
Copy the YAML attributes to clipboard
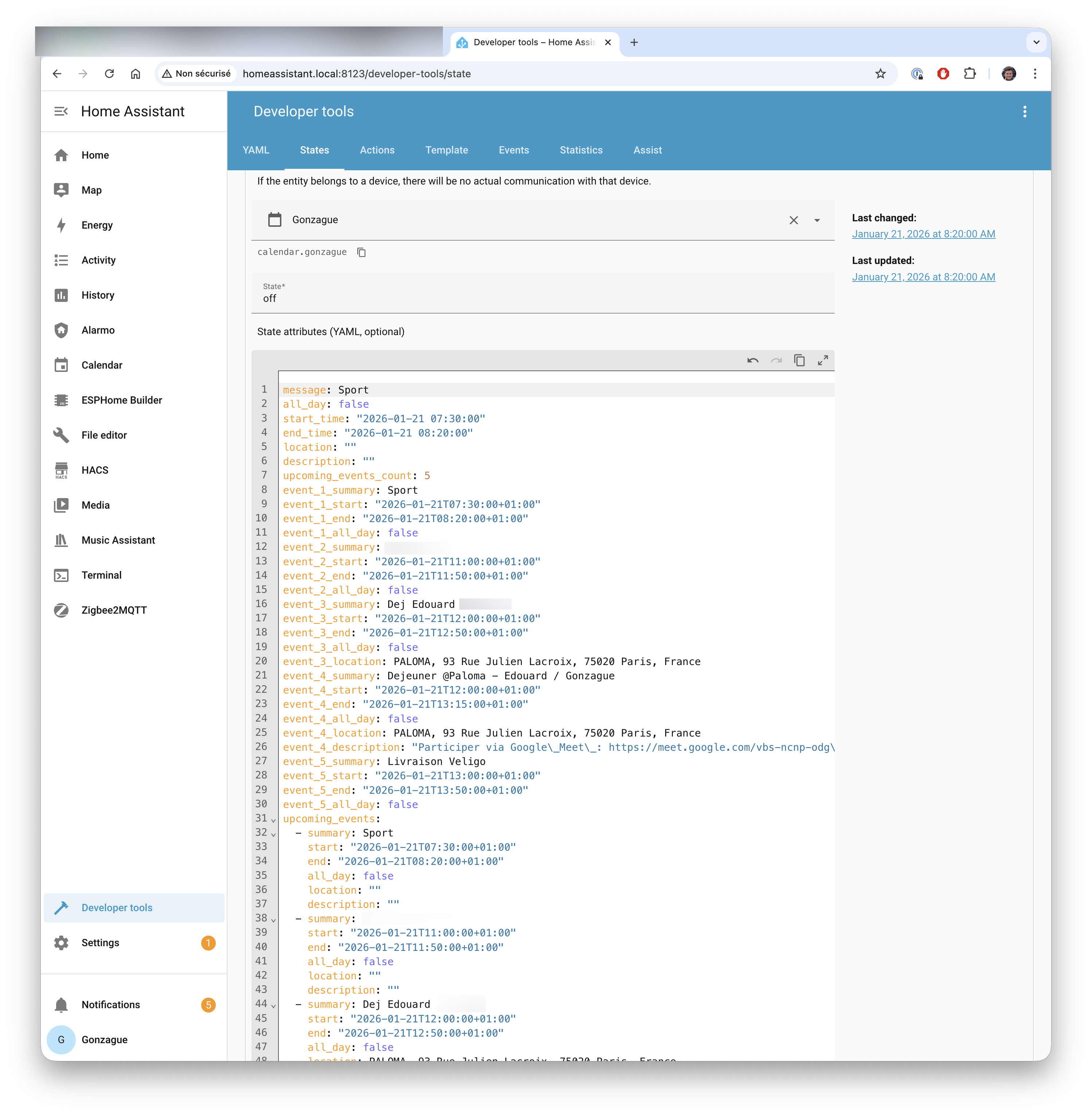click(799, 360)
